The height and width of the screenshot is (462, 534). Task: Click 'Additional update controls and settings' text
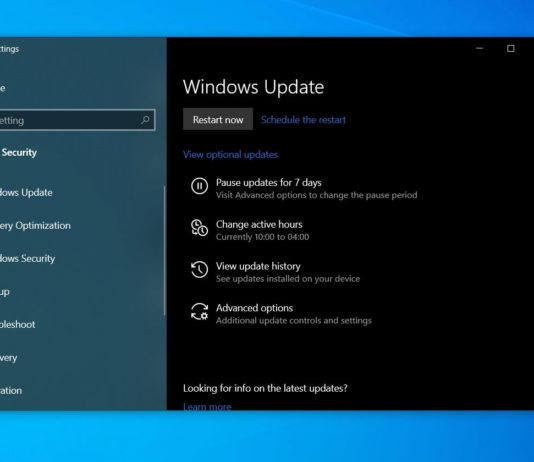[x=294, y=321]
